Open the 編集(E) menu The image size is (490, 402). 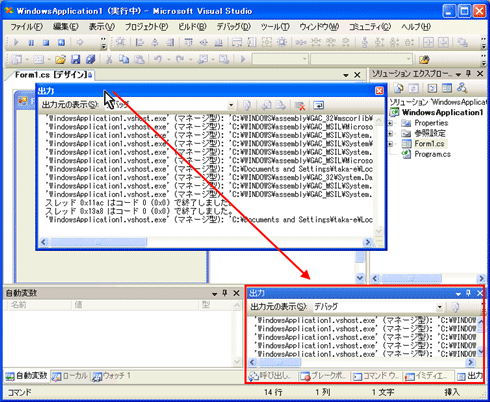point(65,27)
